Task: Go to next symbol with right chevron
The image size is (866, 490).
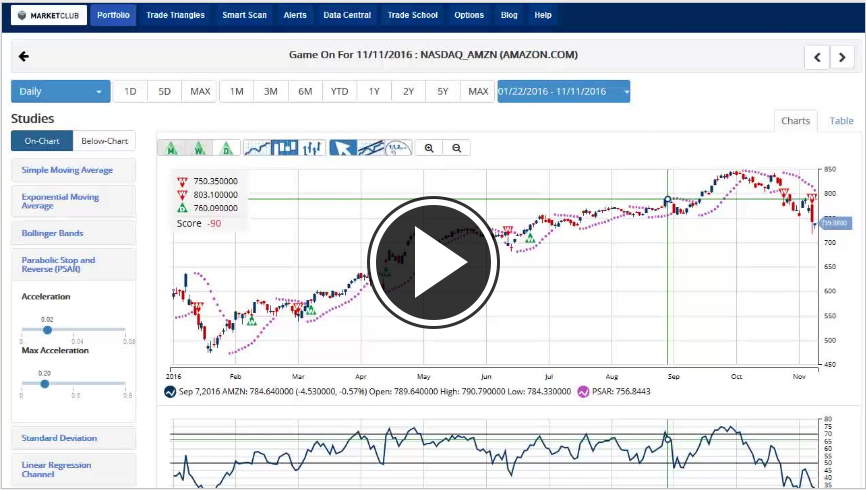Action: click(844, 57)
